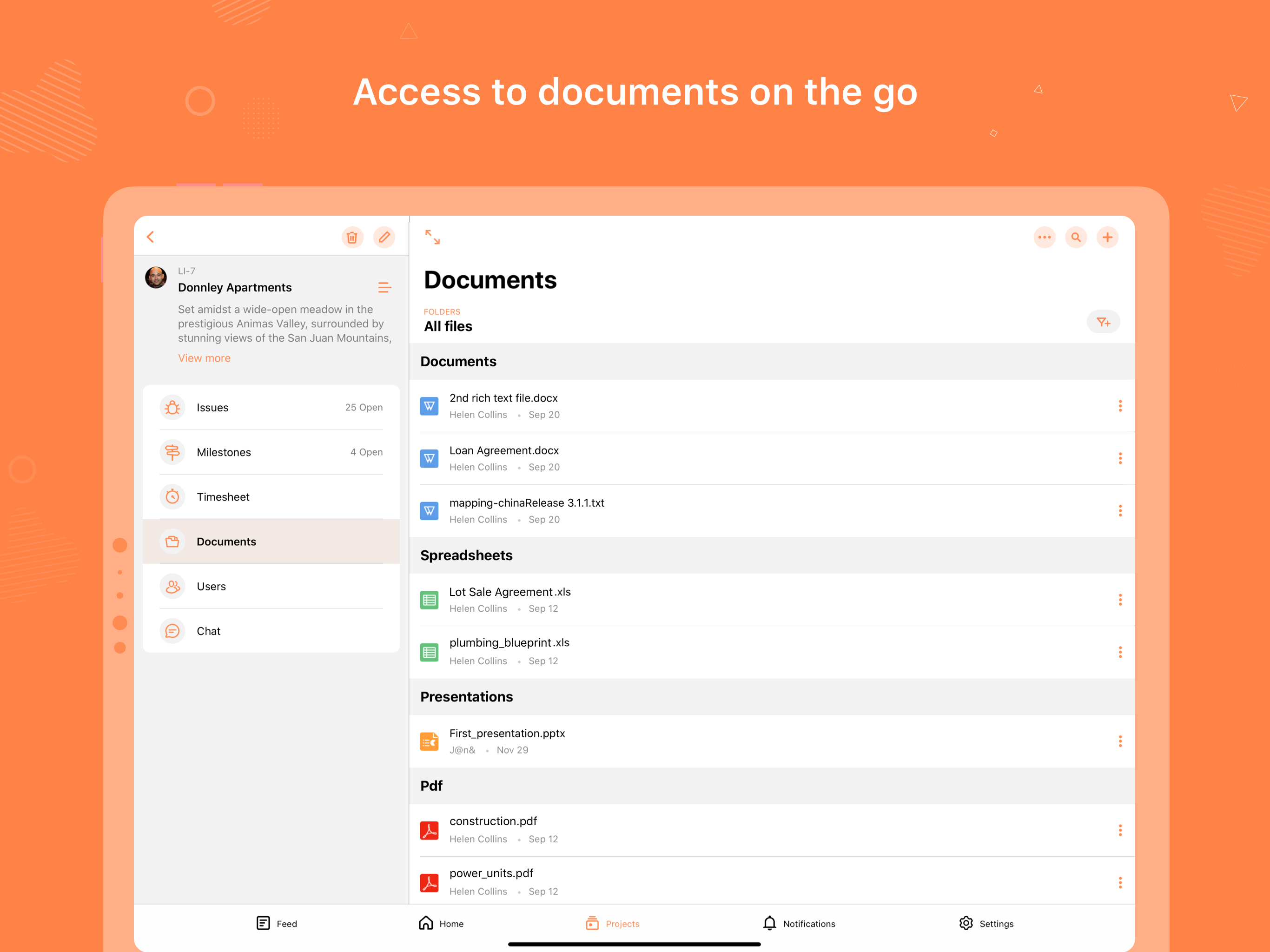This screenshot has width=1270, height=952.
Task: Click the Issues bug icon
Action: (x=172, y=408)
